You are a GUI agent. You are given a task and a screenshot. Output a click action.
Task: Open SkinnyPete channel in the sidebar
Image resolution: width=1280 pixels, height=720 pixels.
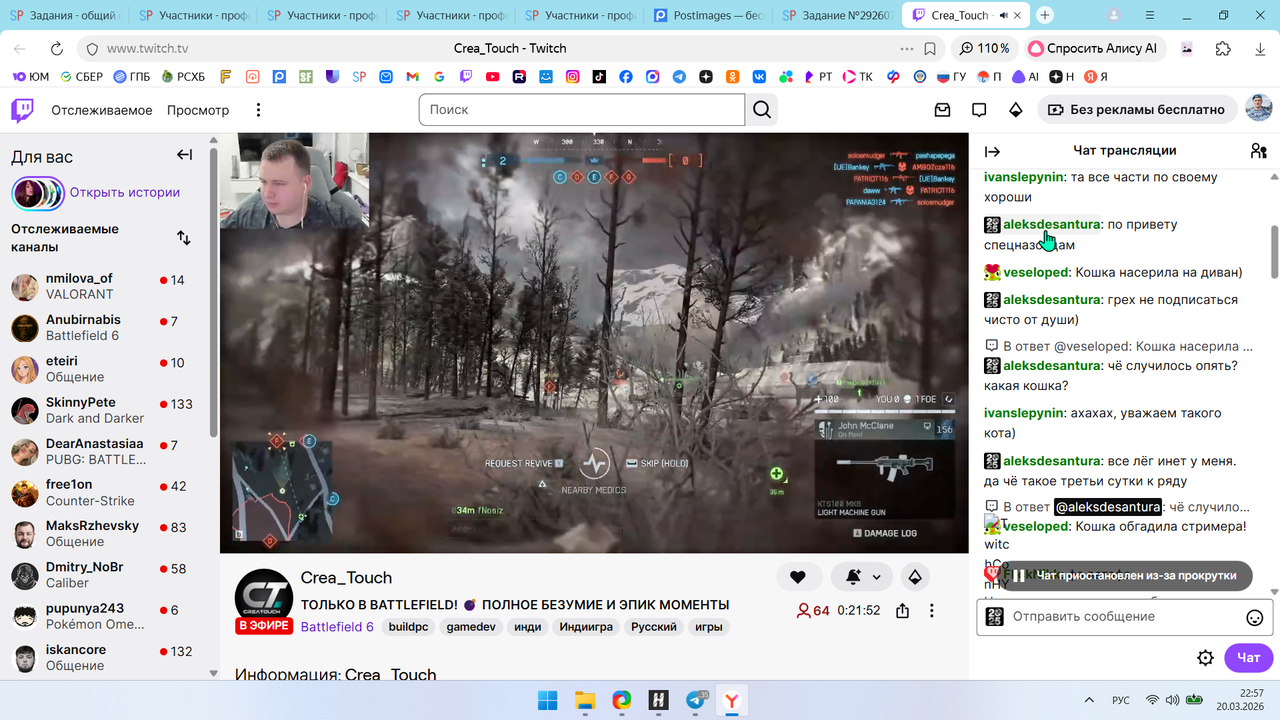pyautogui.click(x=105, y=410)
